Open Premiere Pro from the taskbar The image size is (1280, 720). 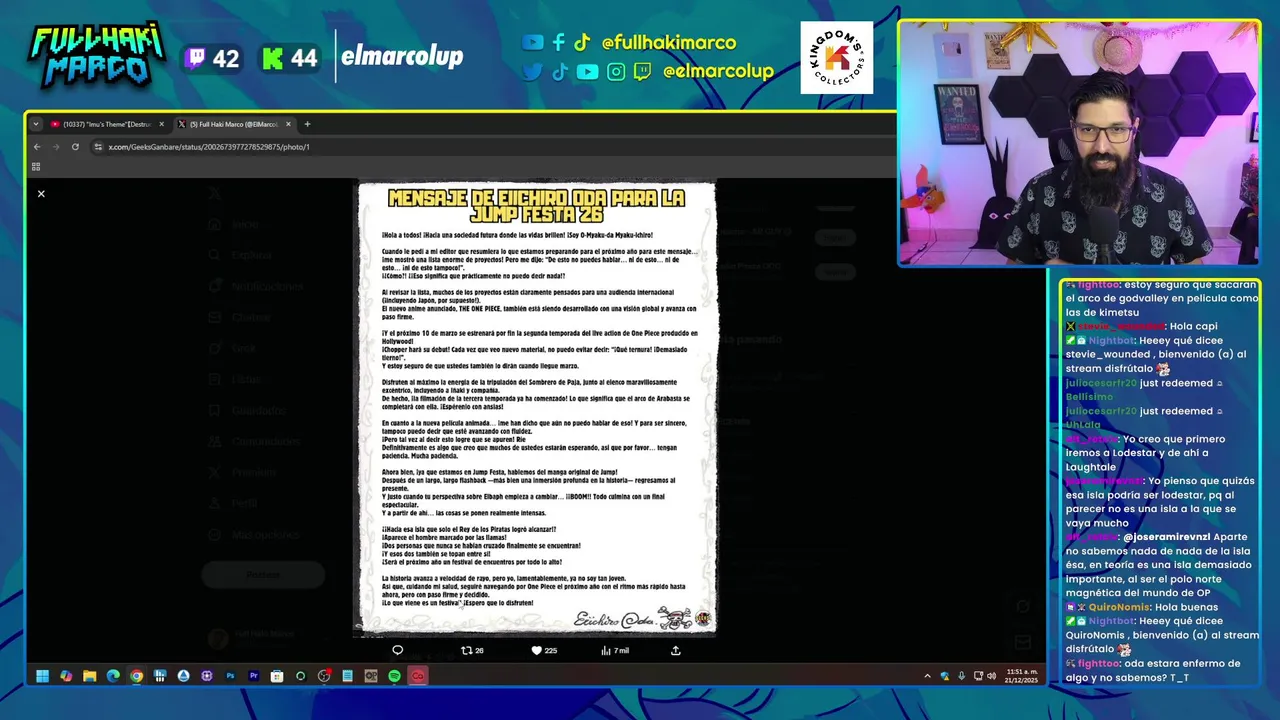[x=254, y=676]
